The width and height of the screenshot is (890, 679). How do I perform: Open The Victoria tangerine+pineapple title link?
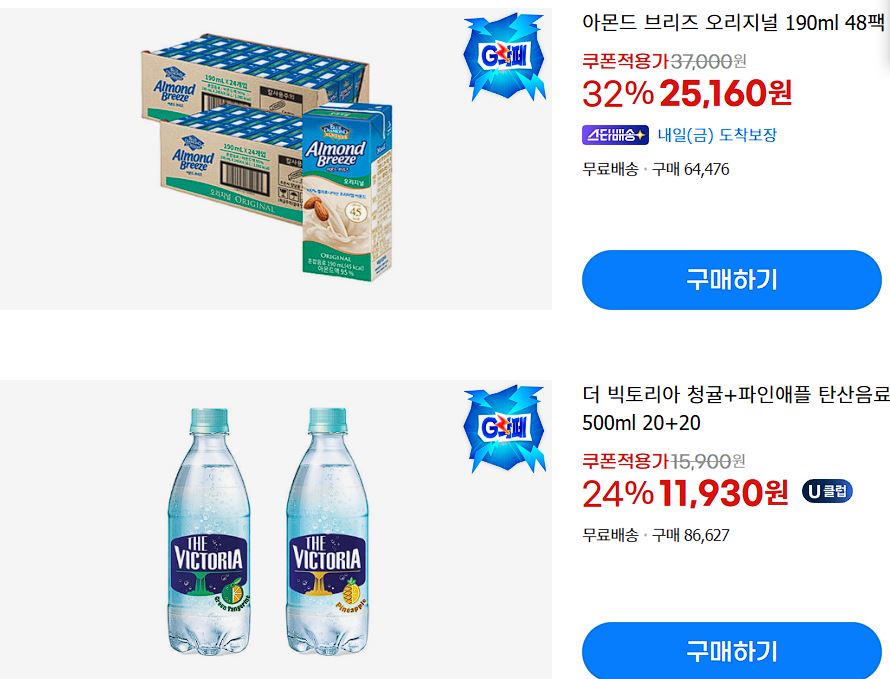(736, 408)
